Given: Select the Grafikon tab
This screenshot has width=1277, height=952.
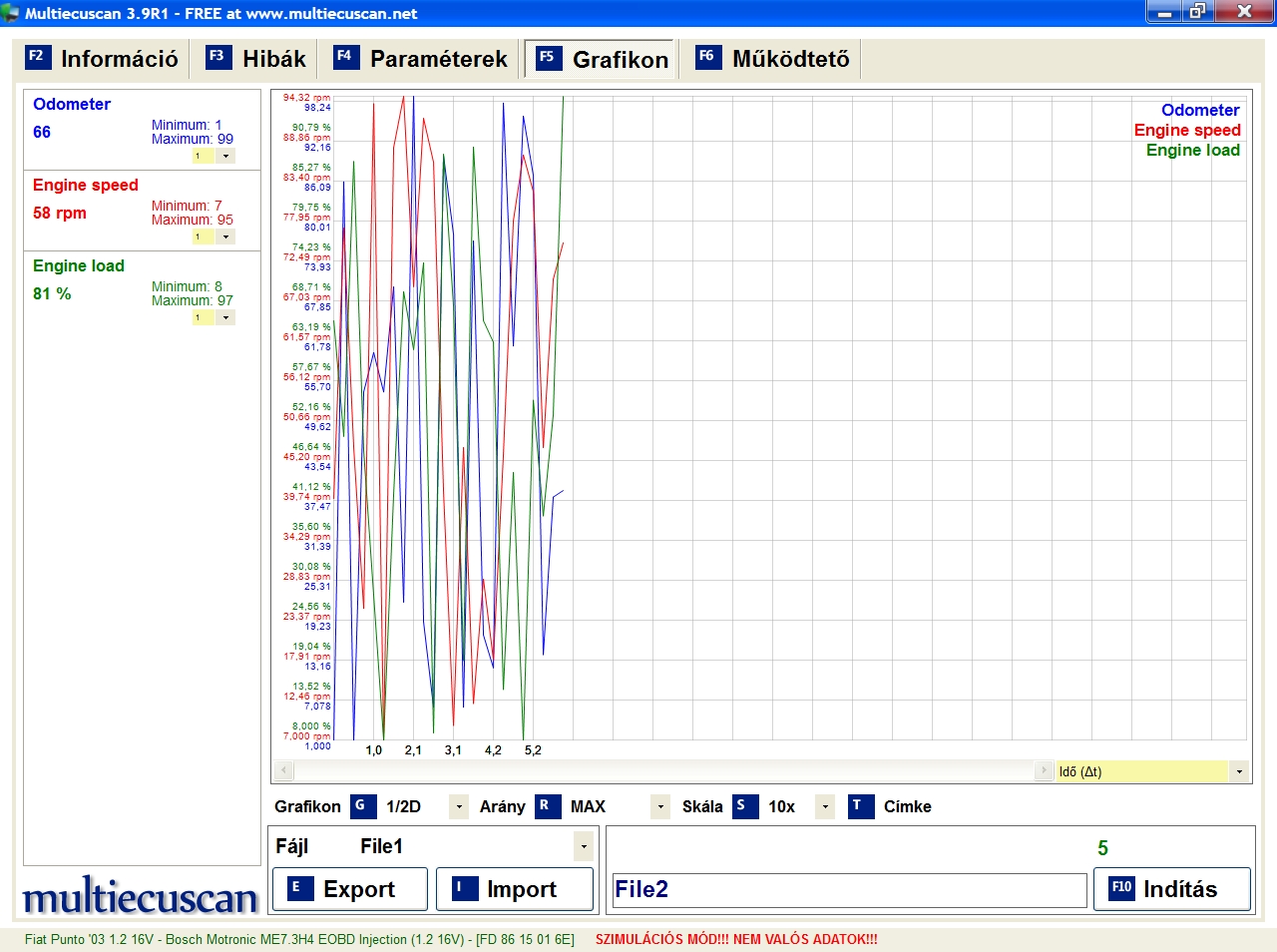Looking at the screenshot, I should [x=600, y=59].
